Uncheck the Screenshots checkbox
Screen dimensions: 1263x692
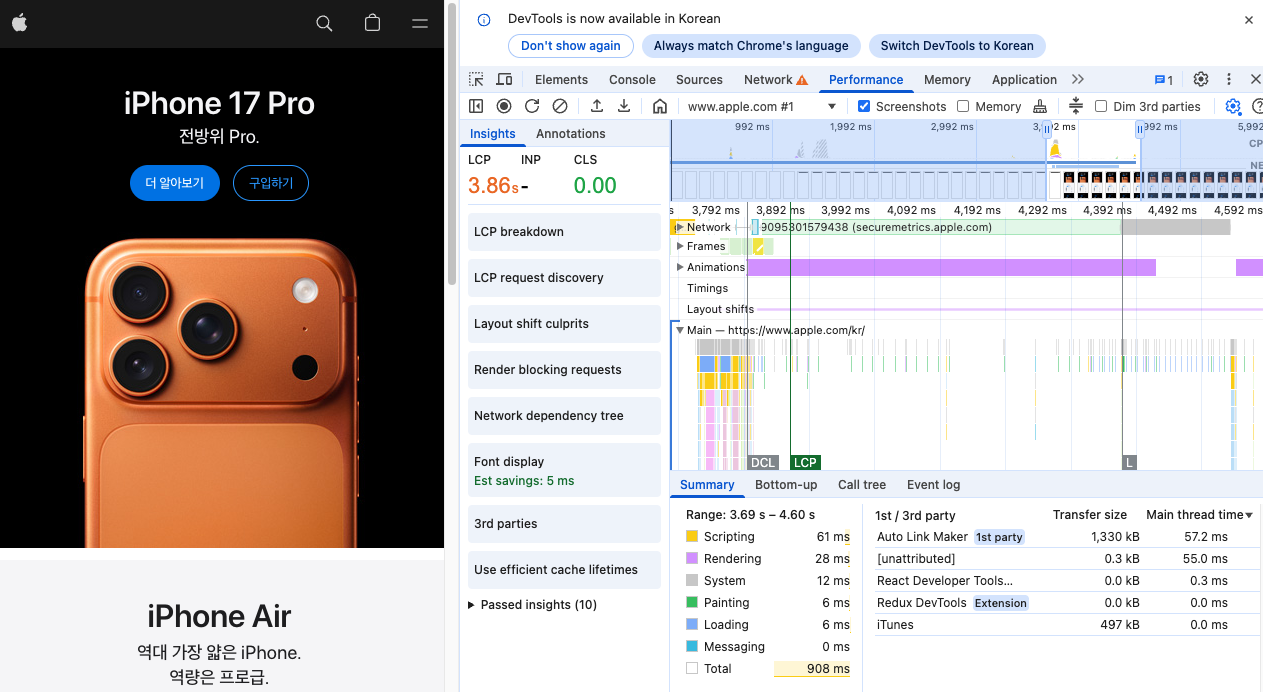(x=864, y=106)
